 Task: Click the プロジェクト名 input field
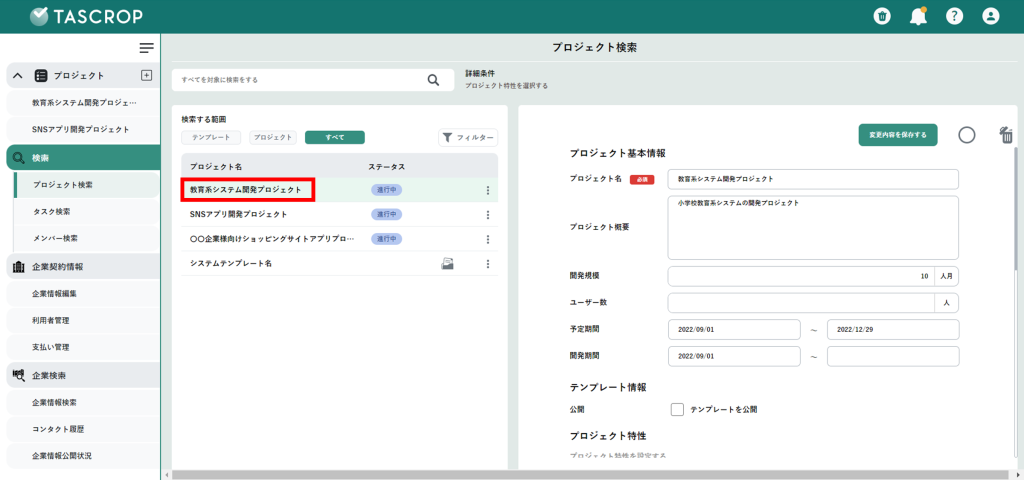813,179
